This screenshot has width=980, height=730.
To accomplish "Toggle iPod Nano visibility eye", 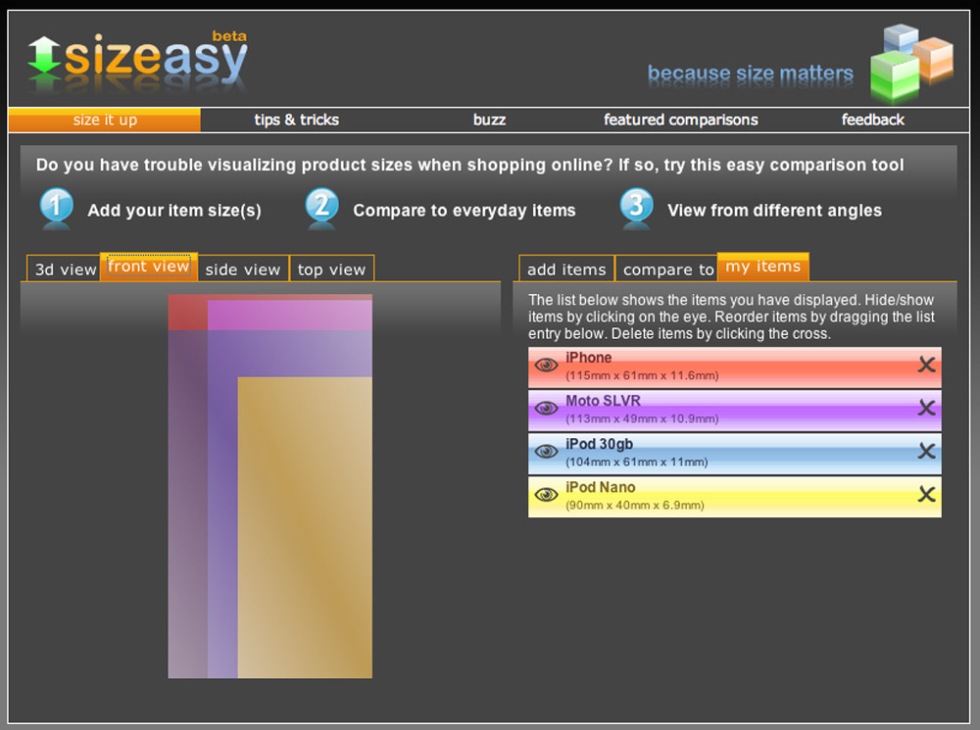I will 546,494.
